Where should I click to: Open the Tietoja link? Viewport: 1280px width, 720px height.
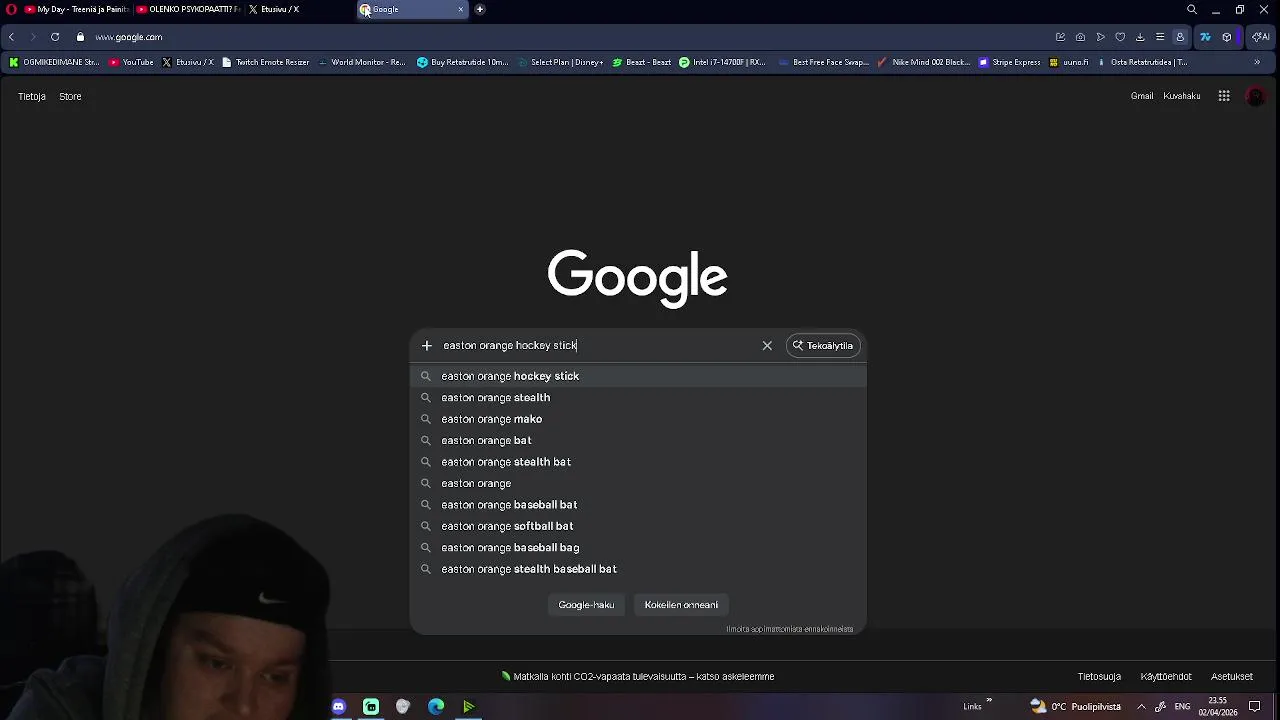(32, 97)
